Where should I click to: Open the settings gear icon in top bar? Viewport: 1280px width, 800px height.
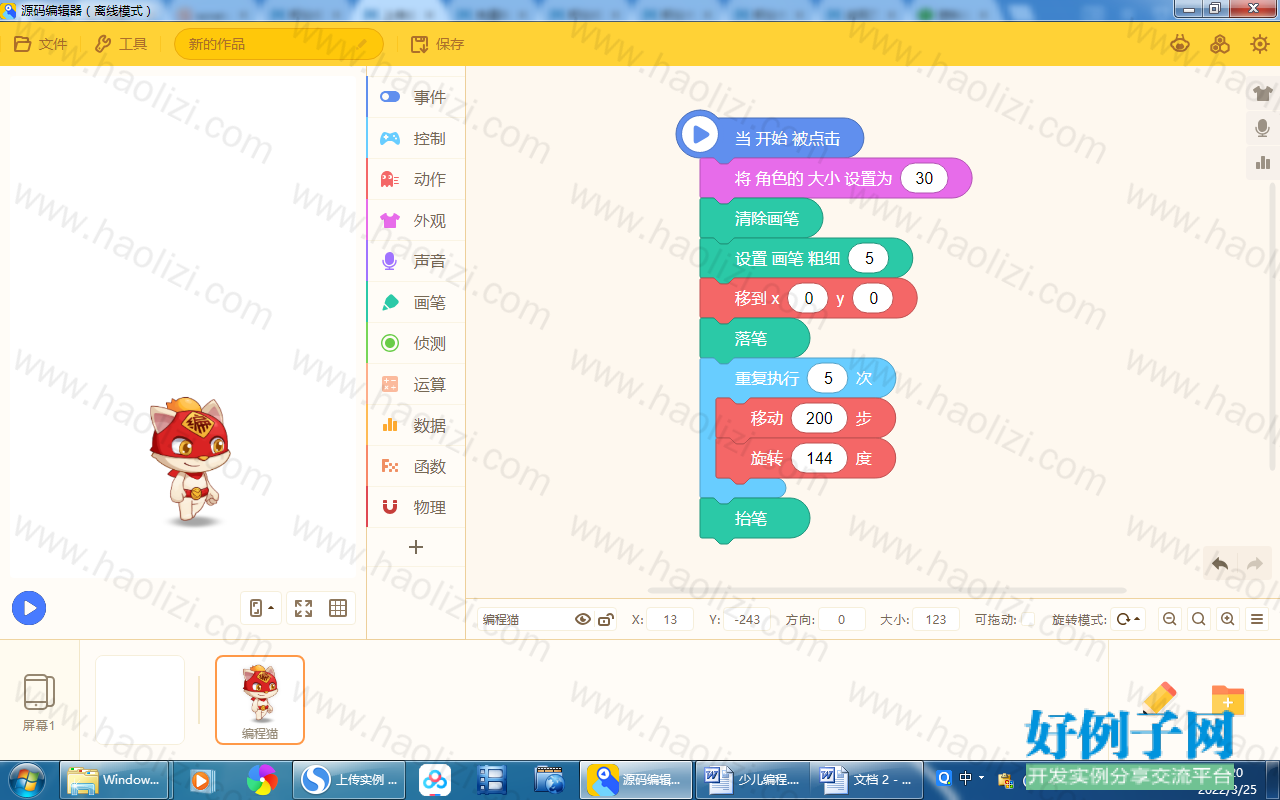click(x=1260, y=44)
